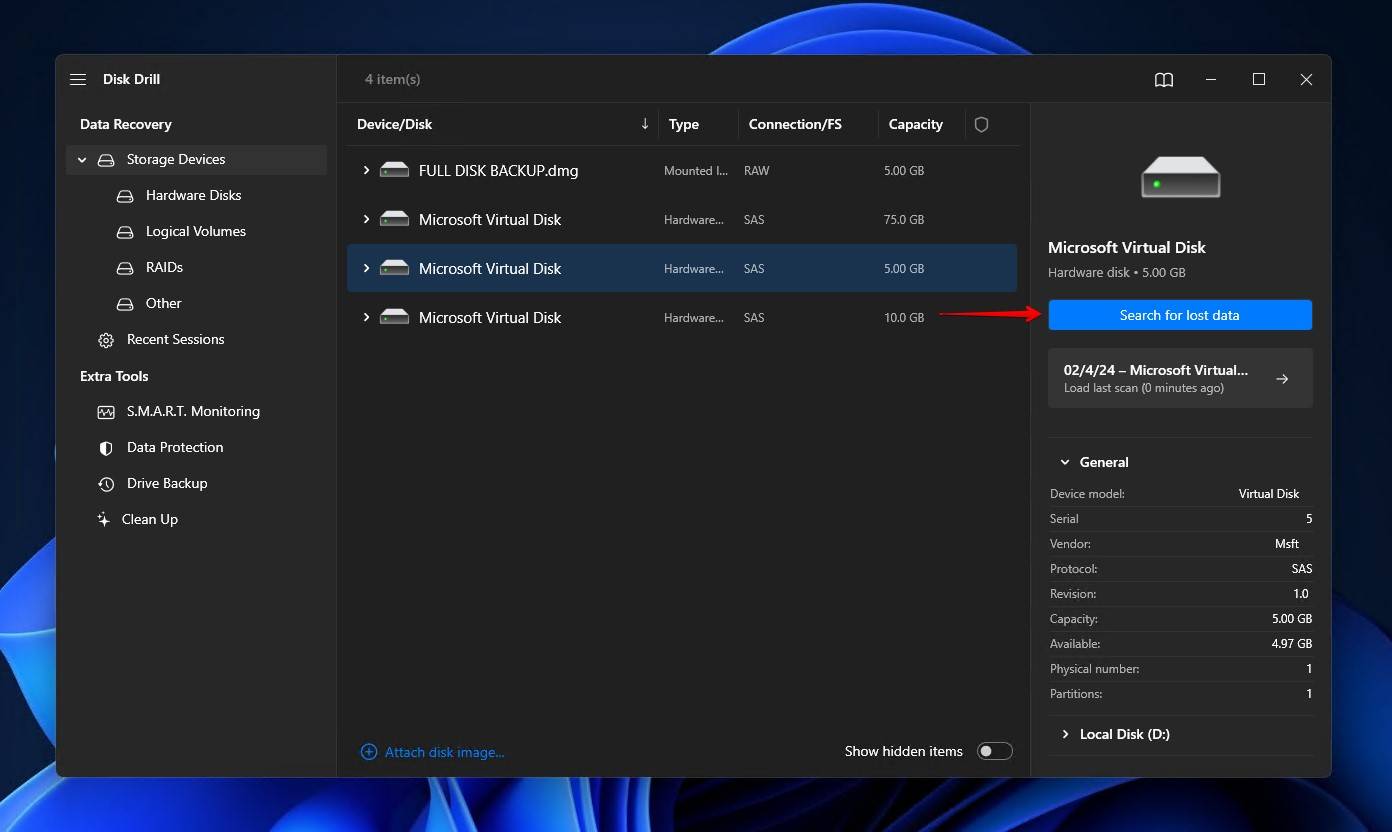Click the large disk image in details panel
This screenshot has width=1392, height=832.
click(x=1180, y=177)
